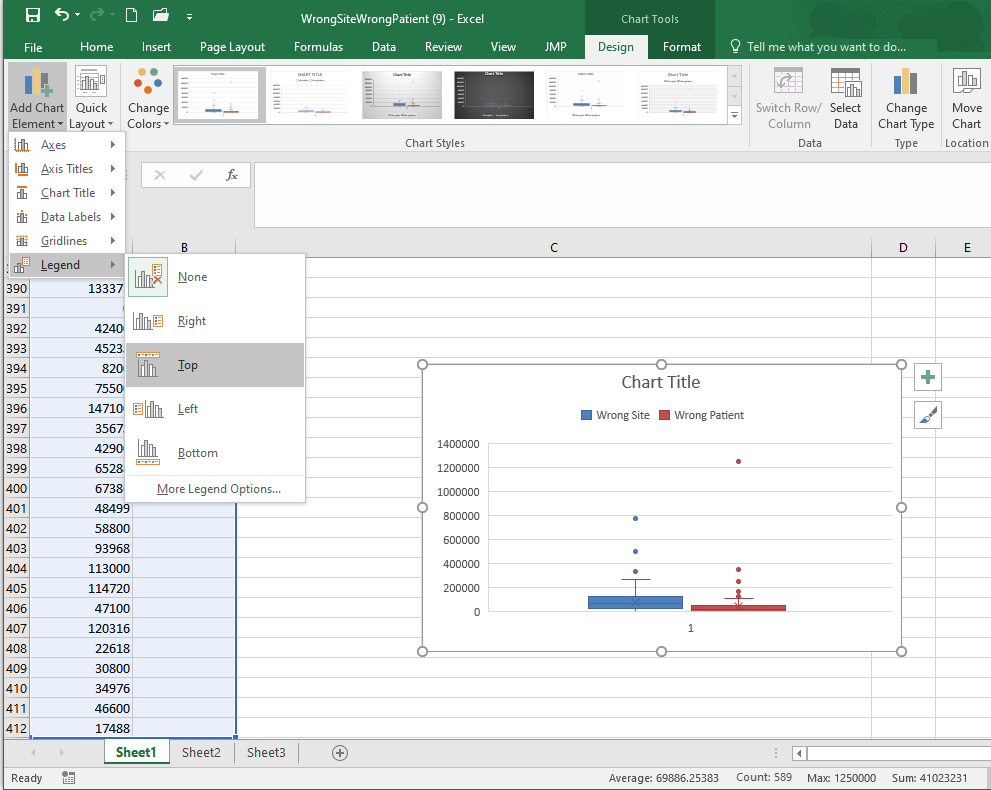Expand the Data Labels submenu
The image size is (991, 790).
(x=70, y=217)
